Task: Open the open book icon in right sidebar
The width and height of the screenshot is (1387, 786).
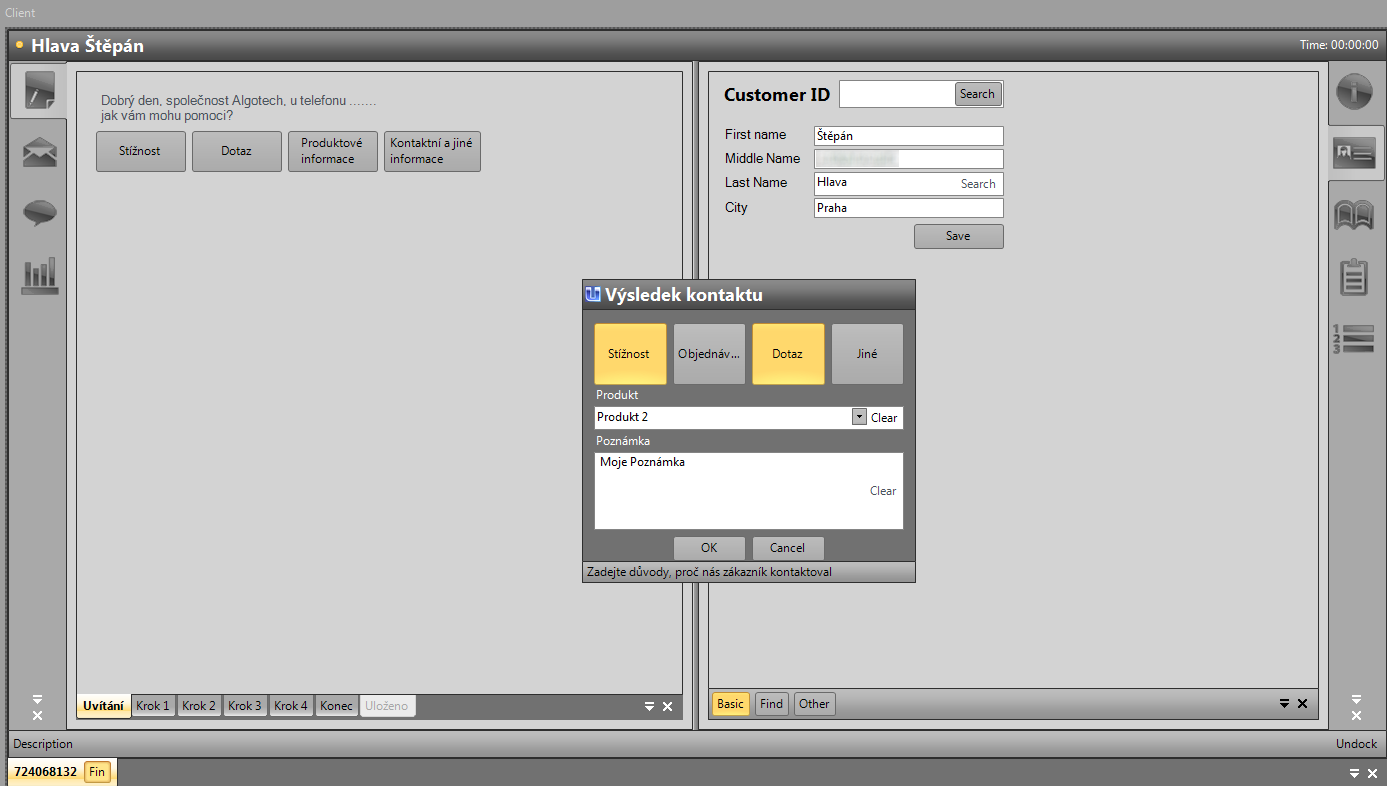Action: click(x=1355, y=214)
